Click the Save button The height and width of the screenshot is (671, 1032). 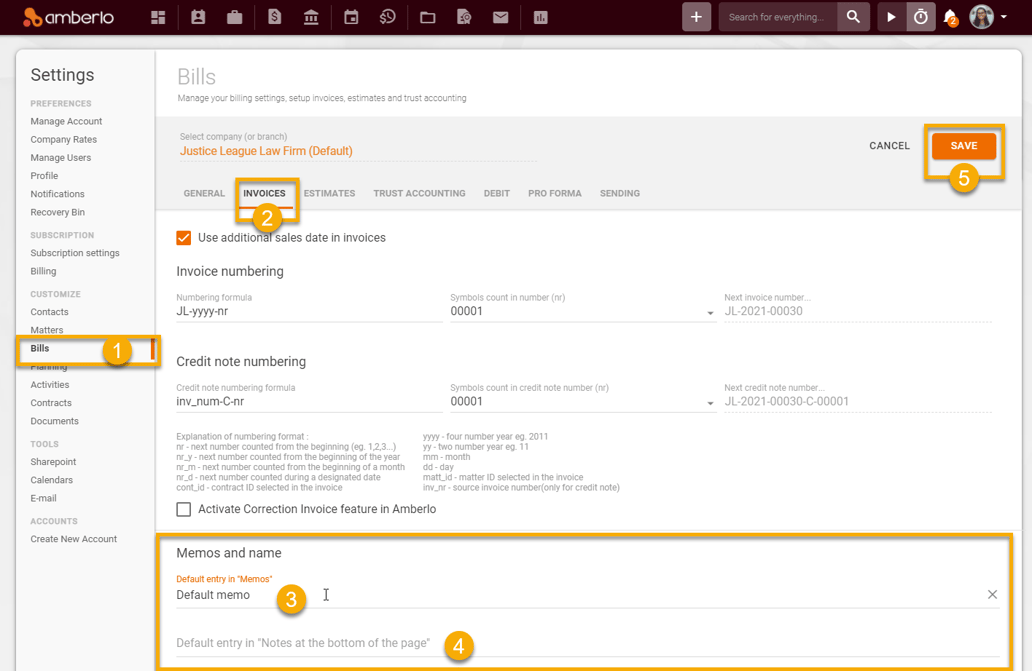click(x=964, y=145)
